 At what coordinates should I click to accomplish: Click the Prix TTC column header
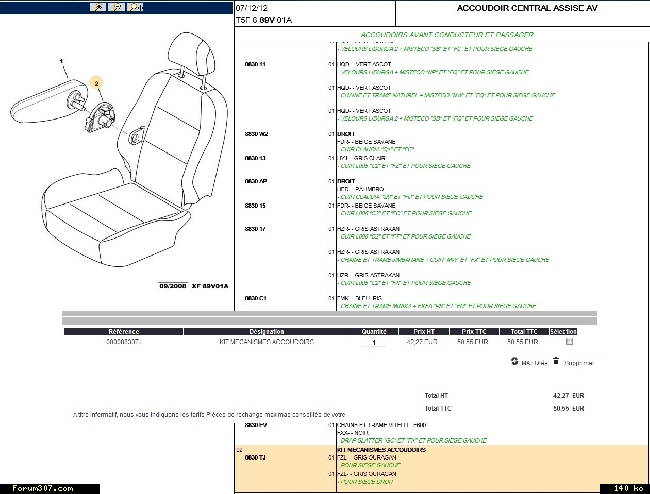click(x=474, y=332)
